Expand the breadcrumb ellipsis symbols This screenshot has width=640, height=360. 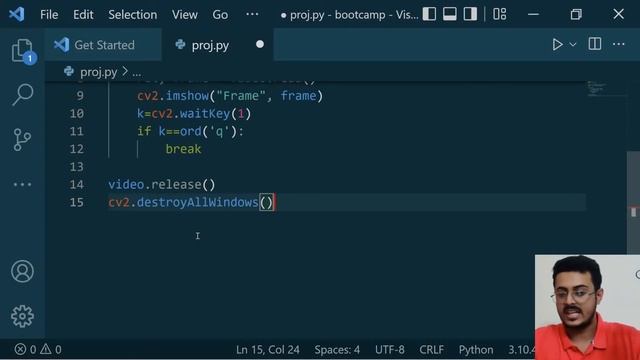(137, 73)
